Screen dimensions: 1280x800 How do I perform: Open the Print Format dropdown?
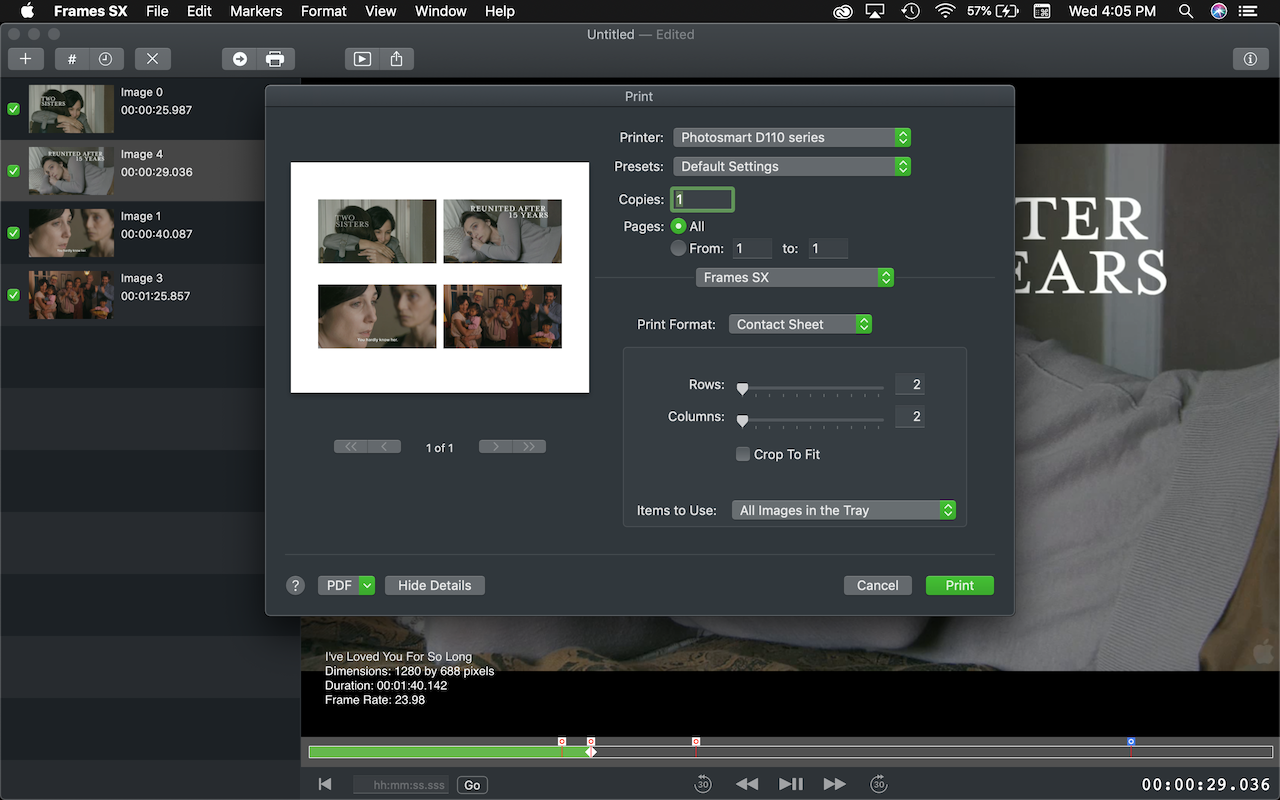pyautogui.click(x=800, y=324)
